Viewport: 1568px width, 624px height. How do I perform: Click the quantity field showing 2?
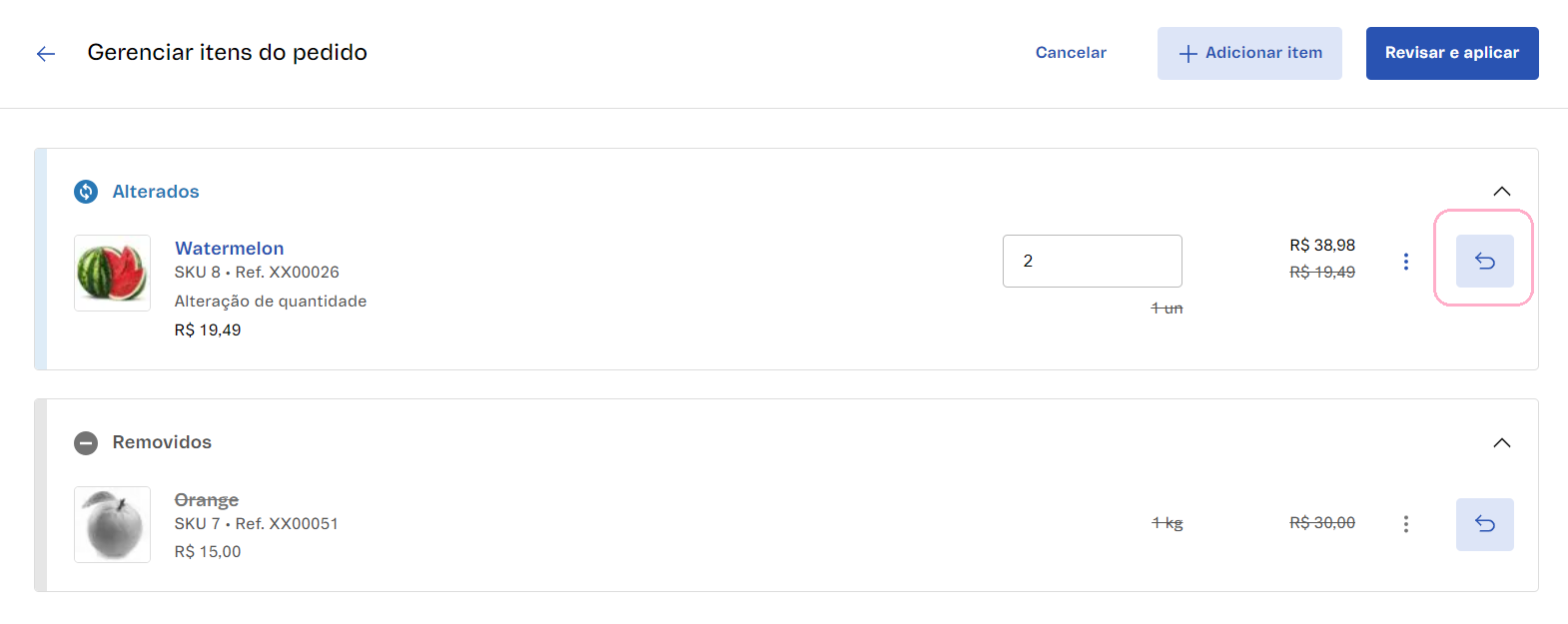coord(1092,261)
